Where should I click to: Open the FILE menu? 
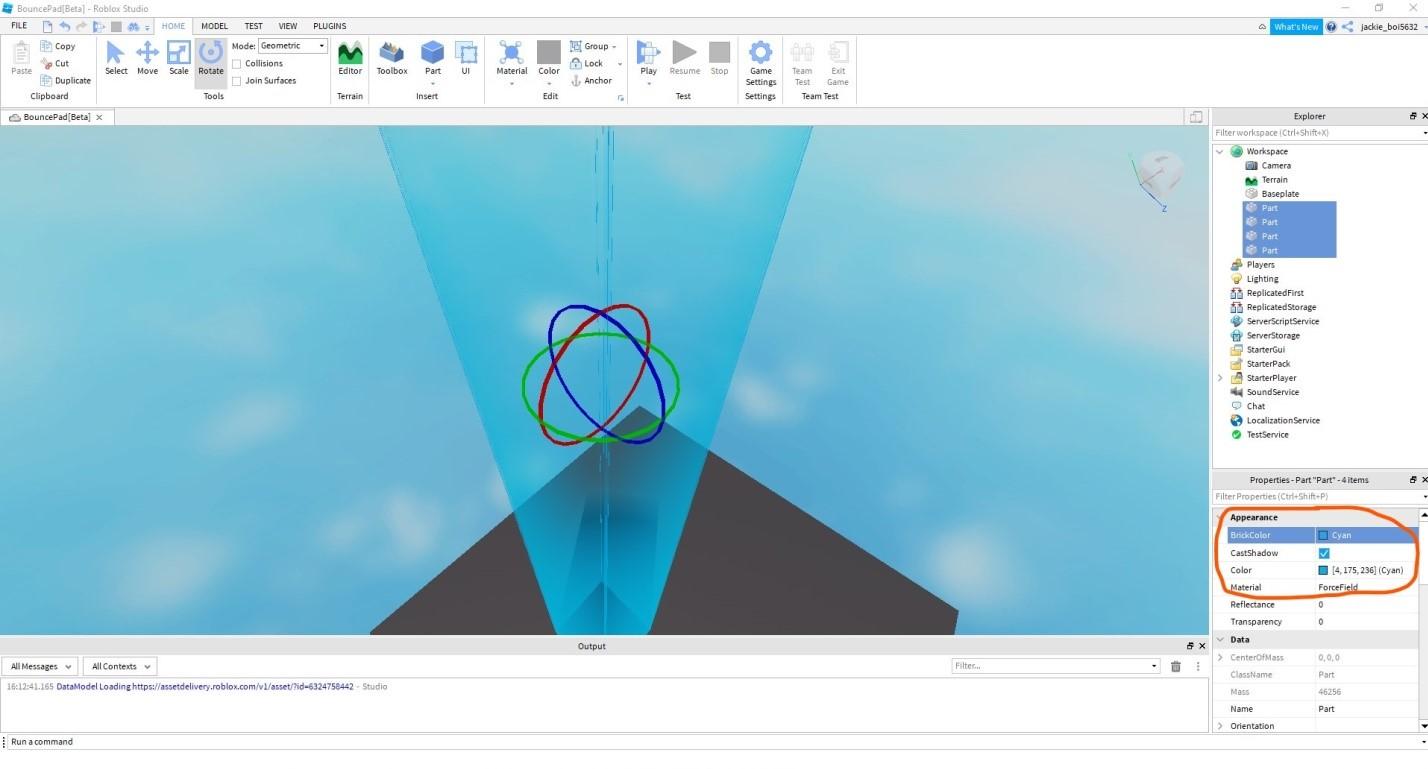point(19,26)
